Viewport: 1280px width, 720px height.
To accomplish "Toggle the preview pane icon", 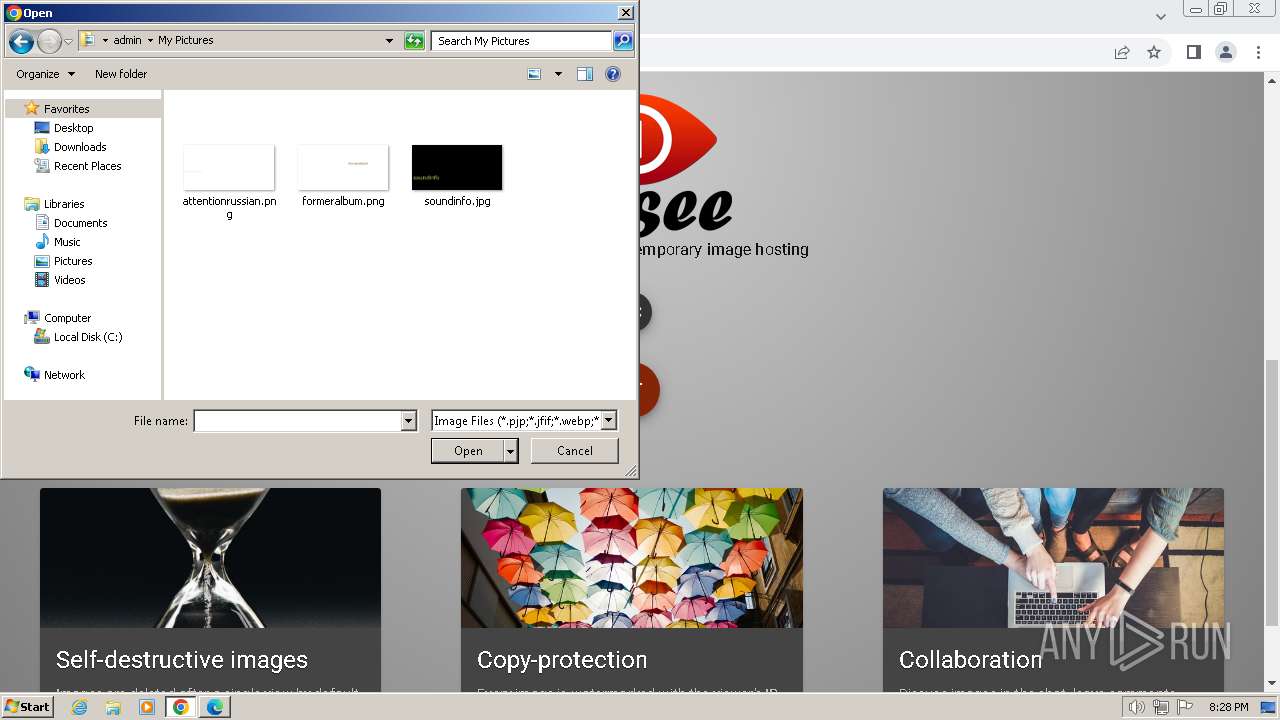I will tap(585, 74).
